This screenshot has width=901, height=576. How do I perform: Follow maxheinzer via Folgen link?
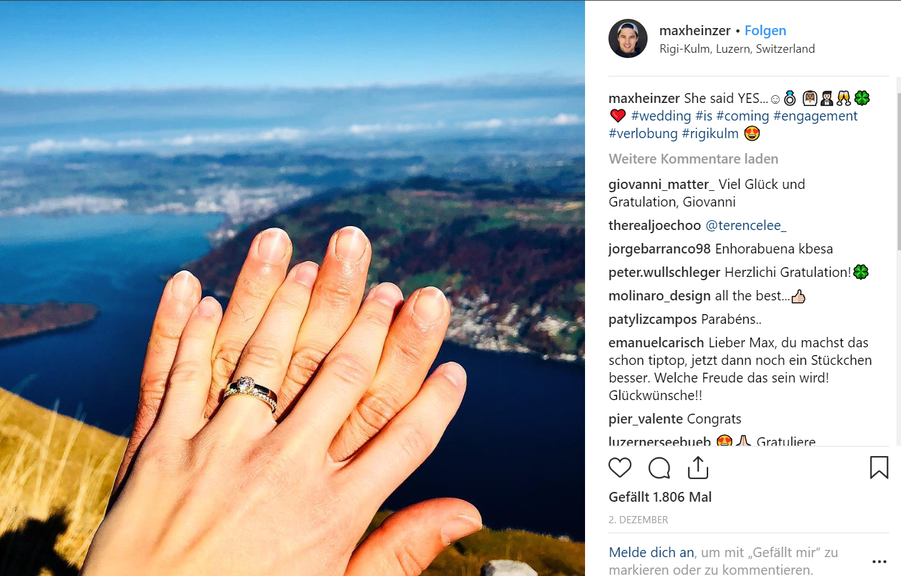click(x=765, y=30)
